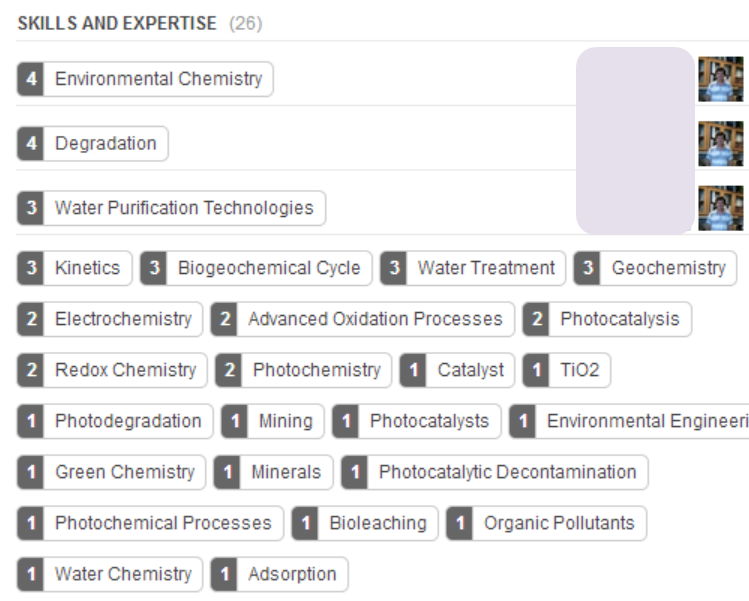Click the Geochemistry skill tag

tap(668, 268)
